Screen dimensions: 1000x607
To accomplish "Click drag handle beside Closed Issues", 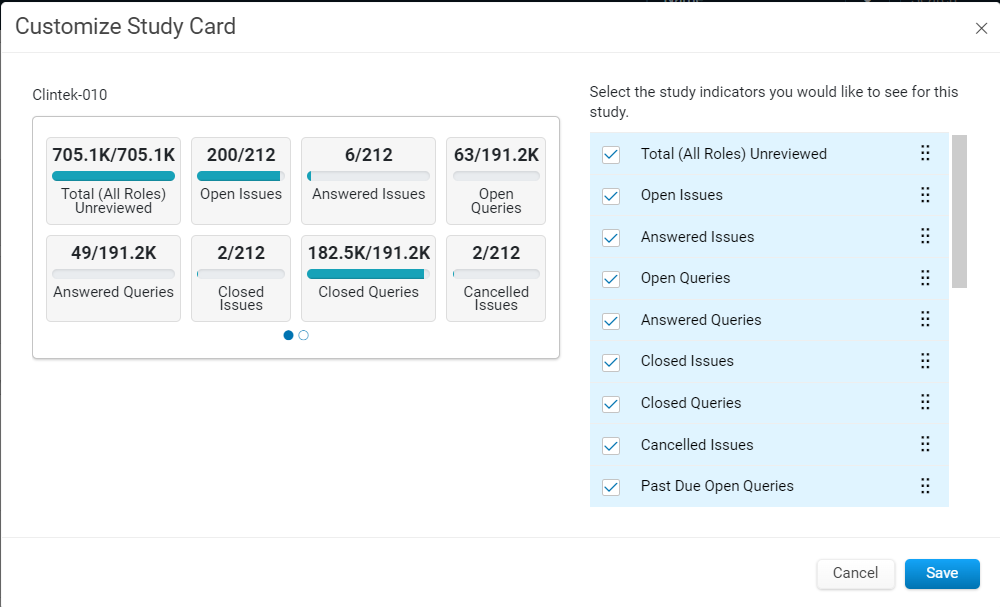I will [x=925, y=361].
